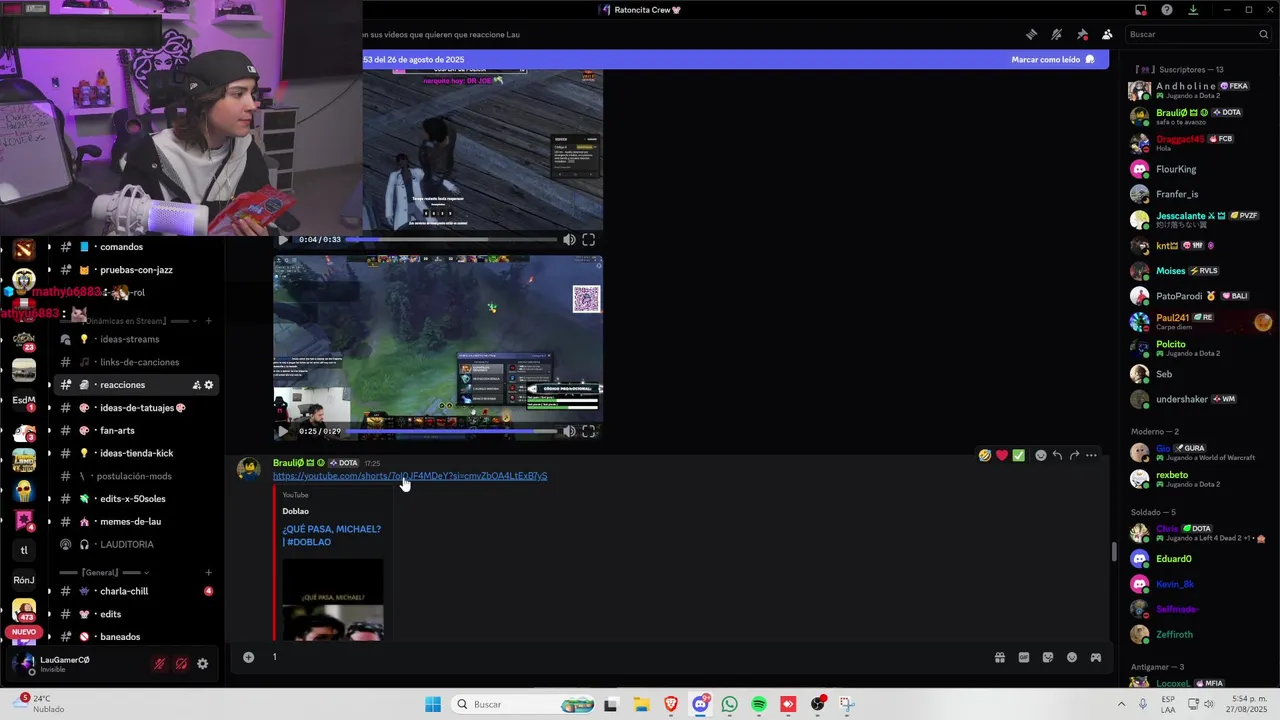Image resolution: width=1280 pixels, height=720 pixels.
Task: Click the plus attach button in message box
Action: pos(248,657)
